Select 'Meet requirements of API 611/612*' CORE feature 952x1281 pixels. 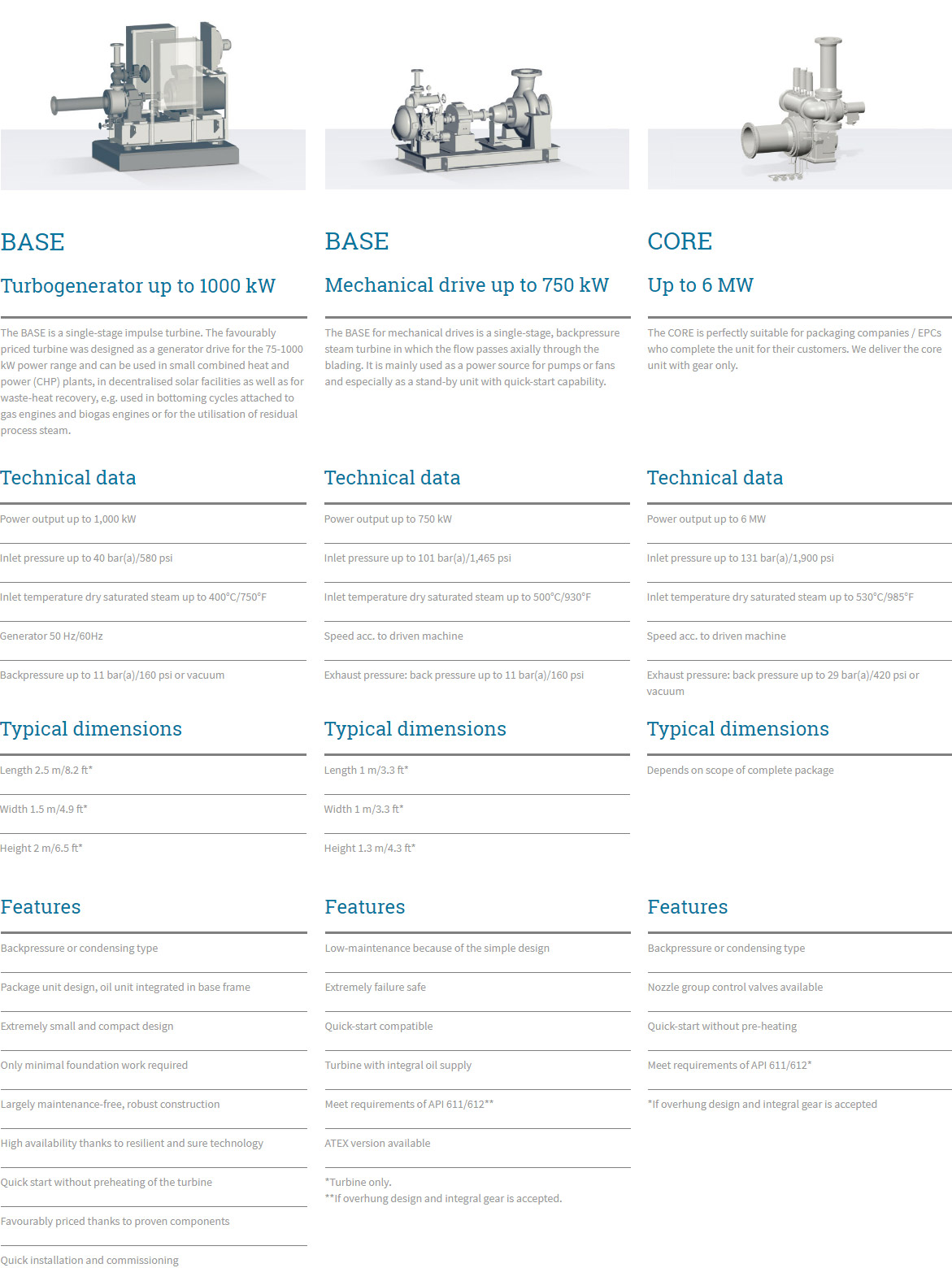(x=730, y=1066)
